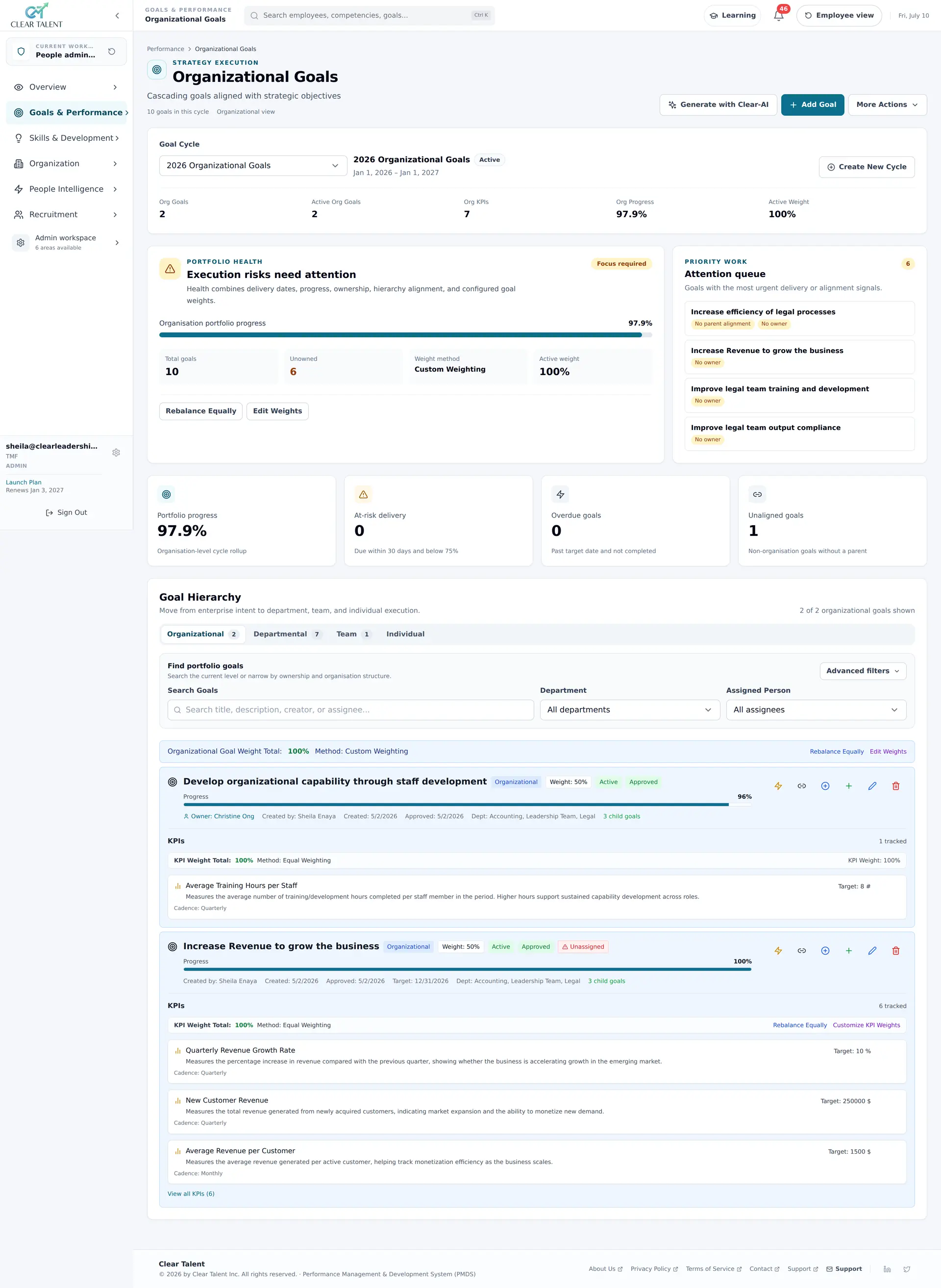
Task: Click the lightning icon on Increase Revenue goal
Action: coord(778,951)
